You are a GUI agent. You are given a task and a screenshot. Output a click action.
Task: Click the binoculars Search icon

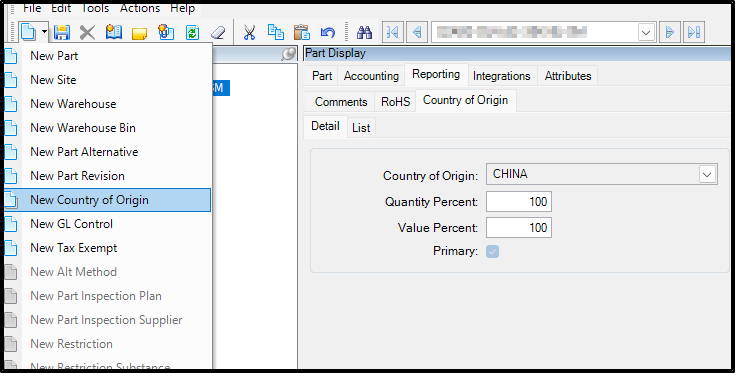point(364,32)
